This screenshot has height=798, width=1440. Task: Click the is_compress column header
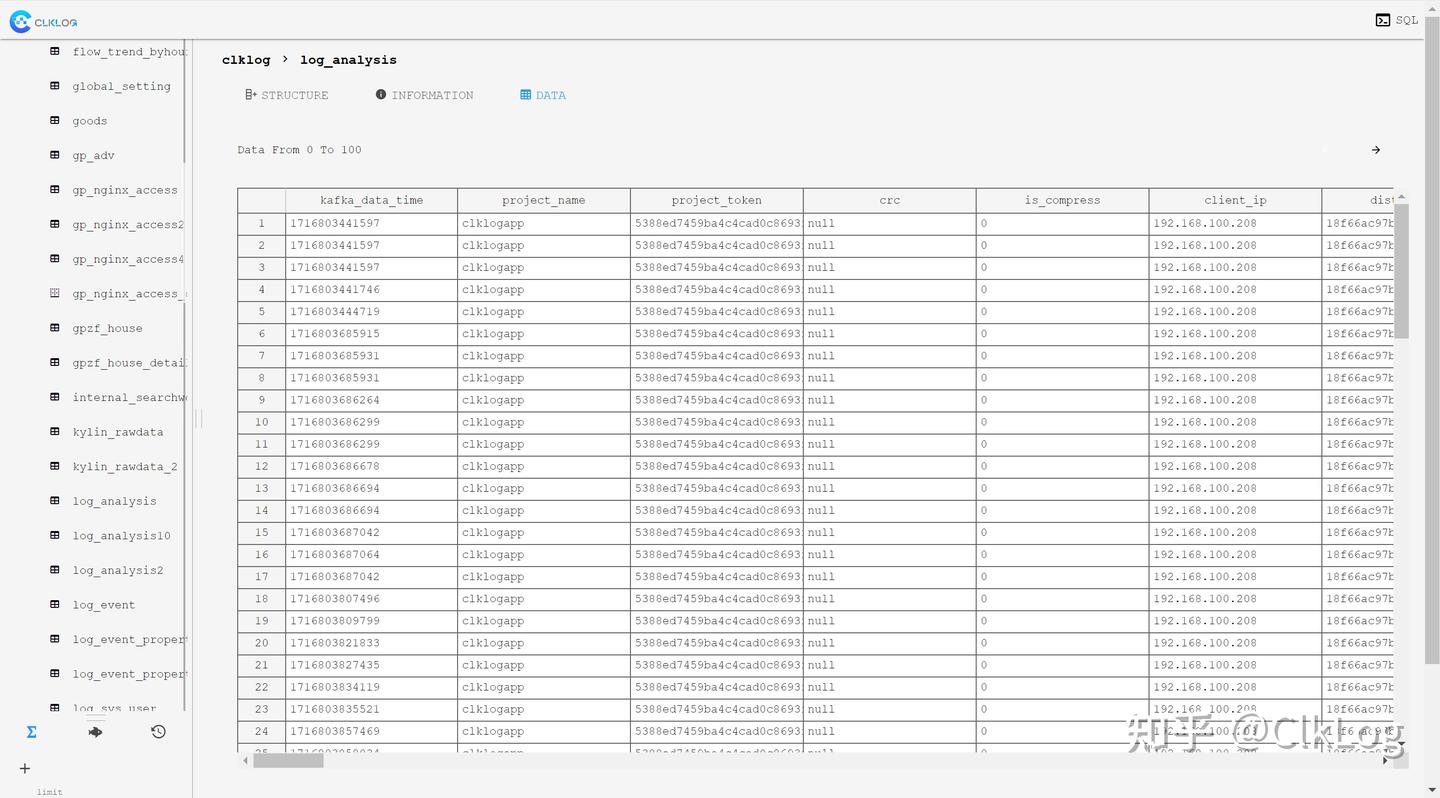[1063, 200]
